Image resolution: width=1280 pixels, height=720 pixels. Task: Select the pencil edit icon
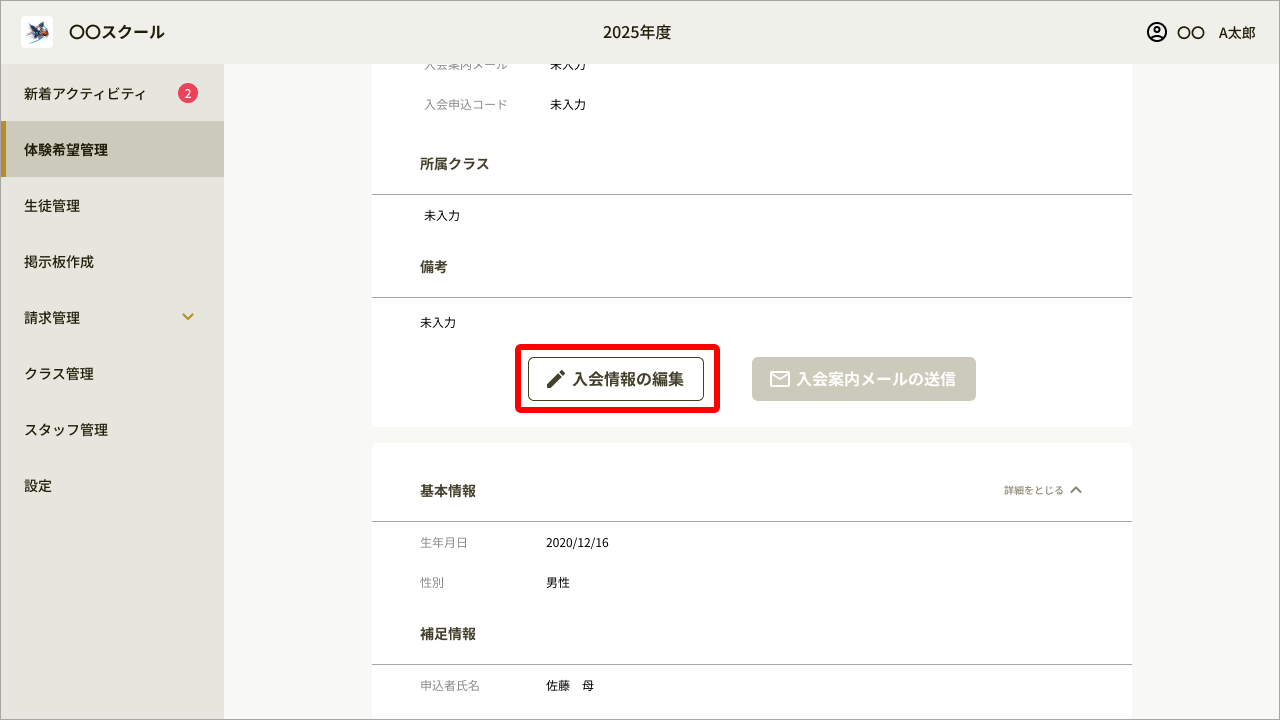[556, 379]
